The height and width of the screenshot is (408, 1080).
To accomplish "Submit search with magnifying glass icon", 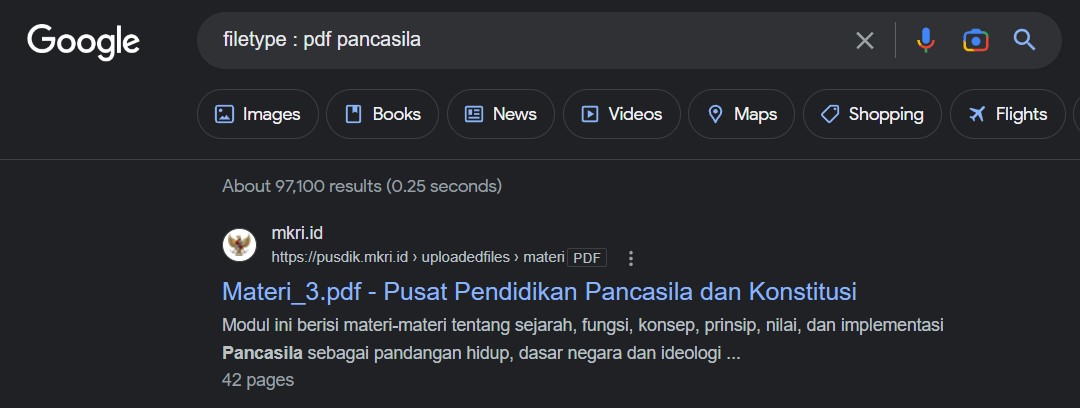I will [1024, 40].
